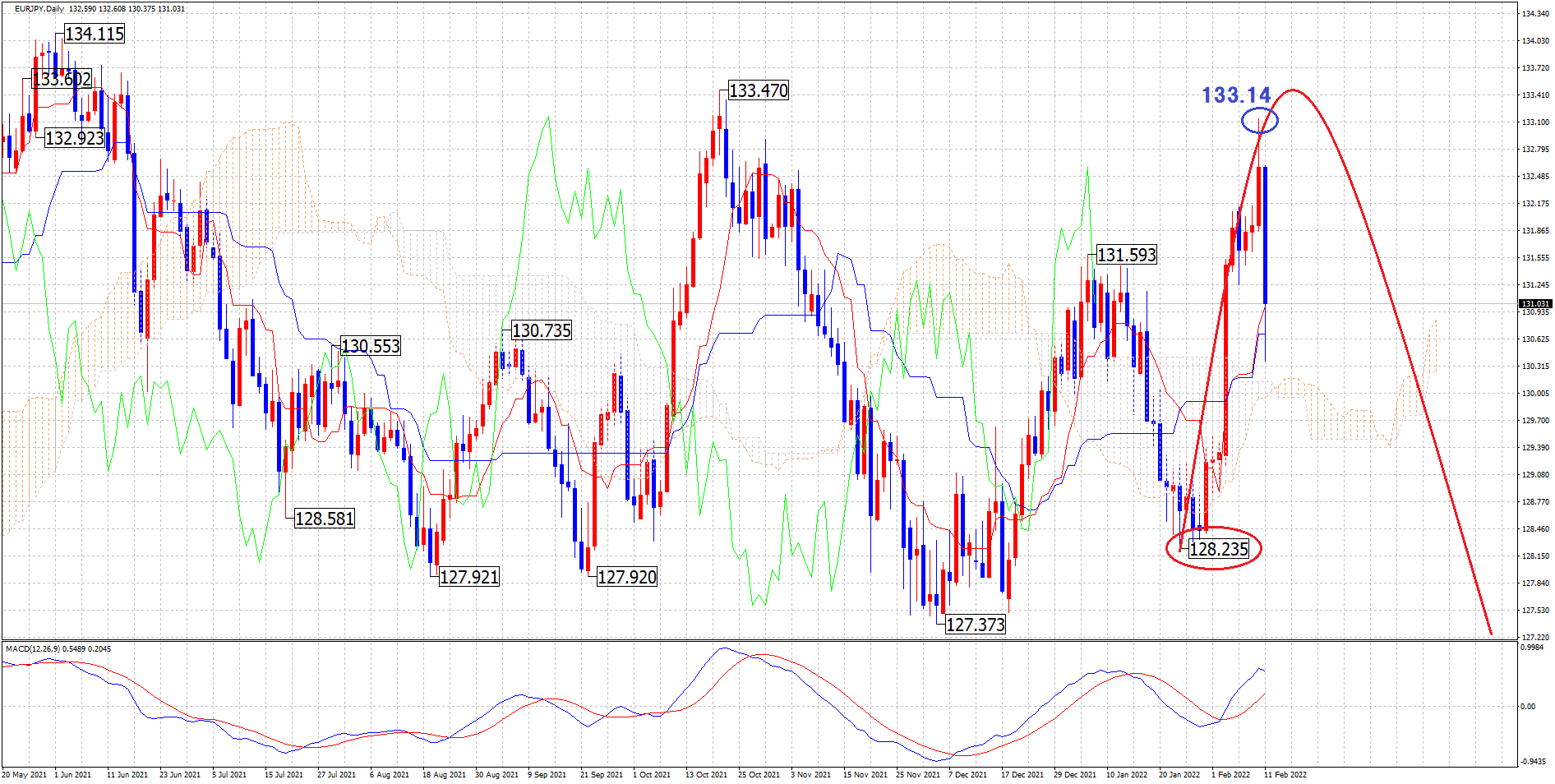Select the red-circled 128.235 label

[x=1218, y=549]
